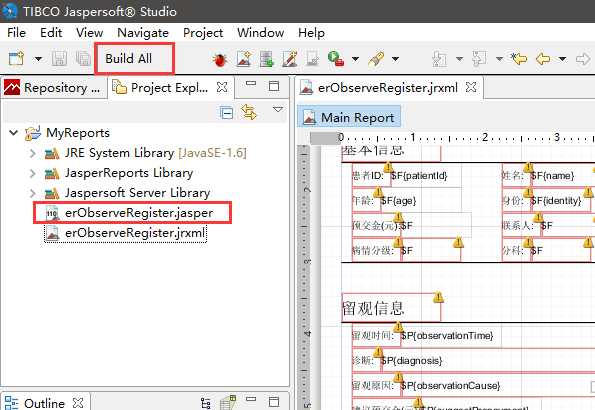Click the last edit location icon

[x=519, y=59]
